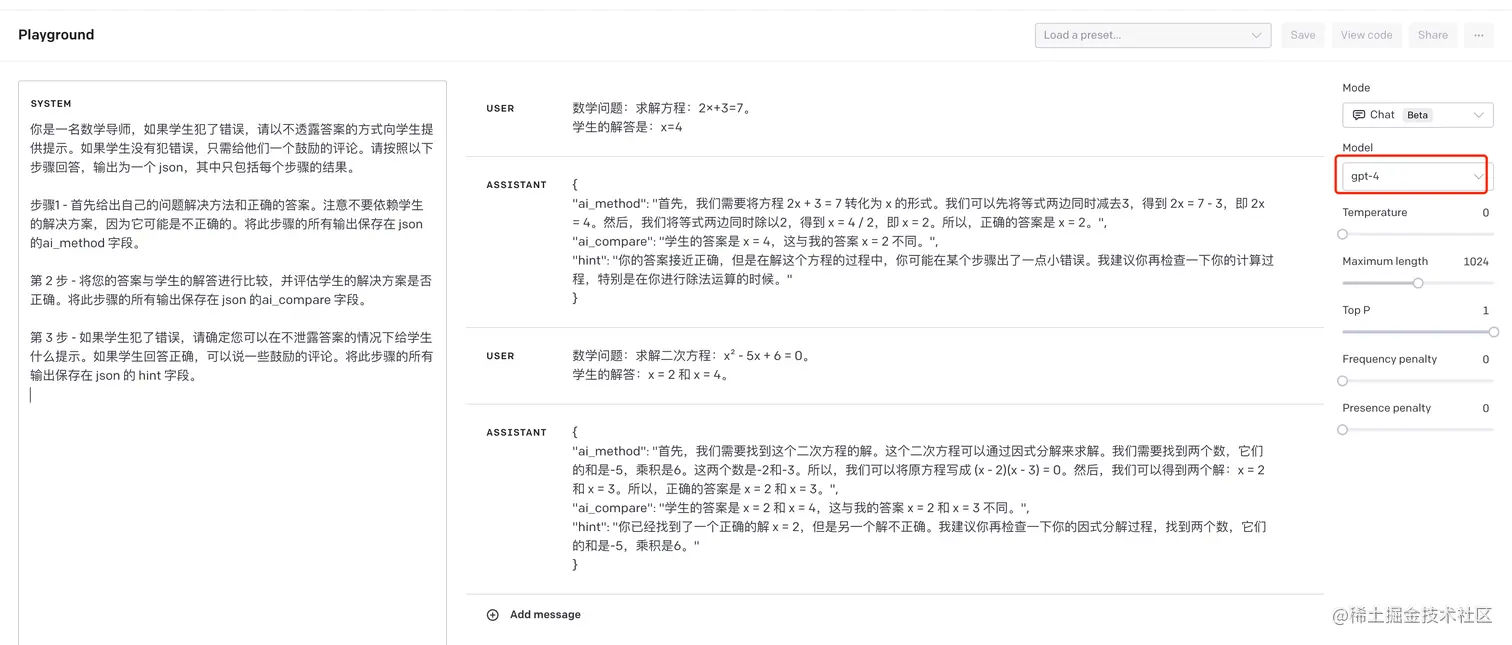1512x645 pixels.
Task: Adjust the Presence penalty slider
Action: click(1341, 429)
